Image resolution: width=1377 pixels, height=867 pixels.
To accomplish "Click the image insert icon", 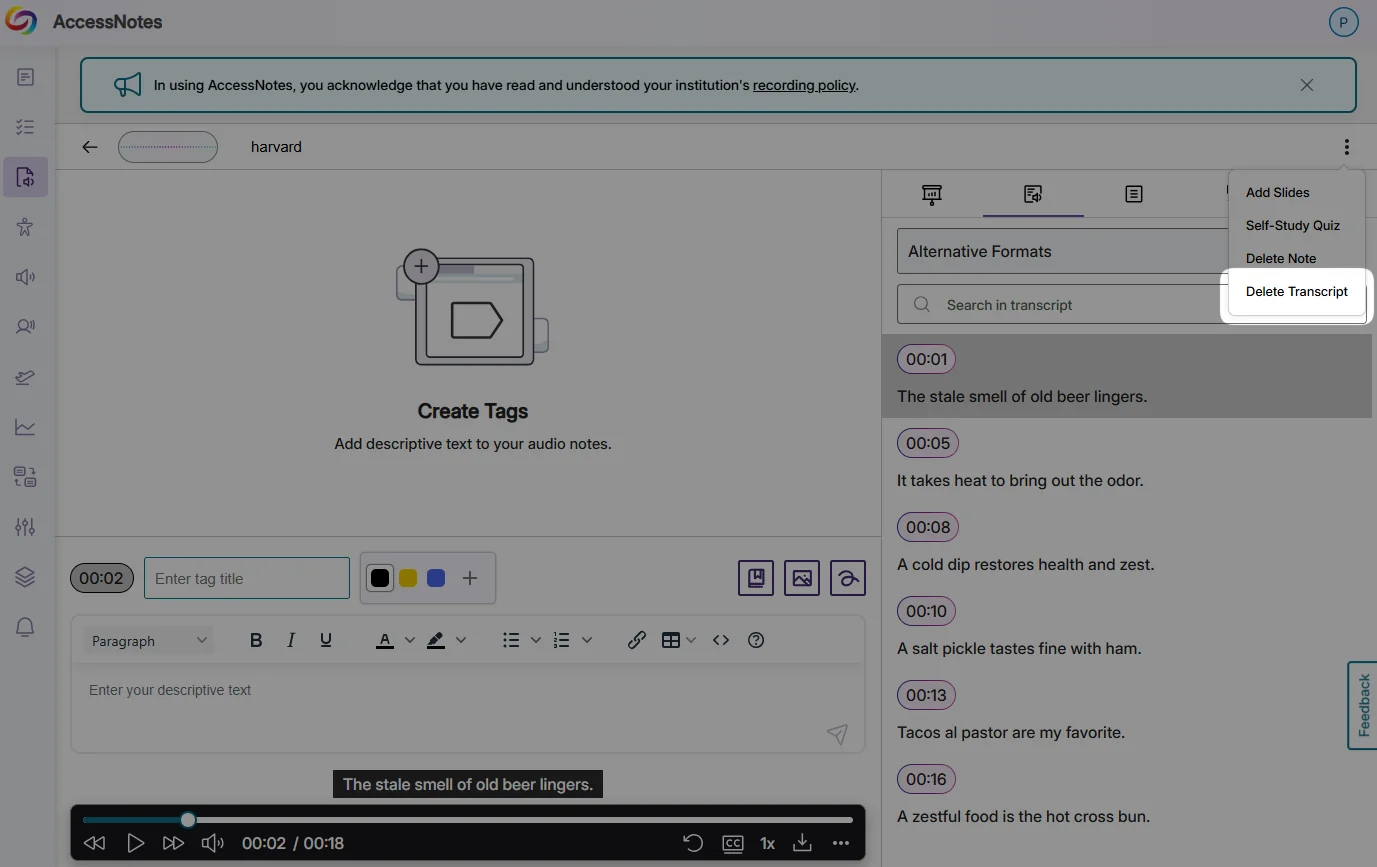I will click(x=802, y=578).
